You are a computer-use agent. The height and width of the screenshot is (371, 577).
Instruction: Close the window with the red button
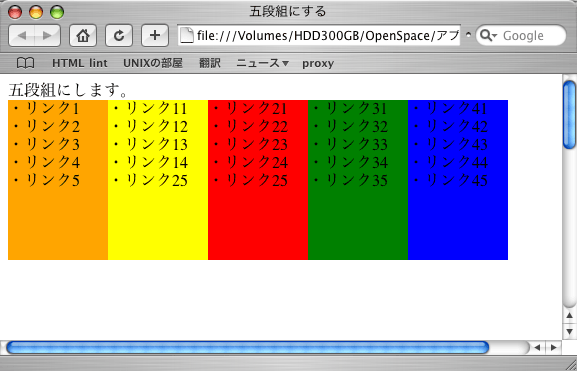tap(15, 12)
